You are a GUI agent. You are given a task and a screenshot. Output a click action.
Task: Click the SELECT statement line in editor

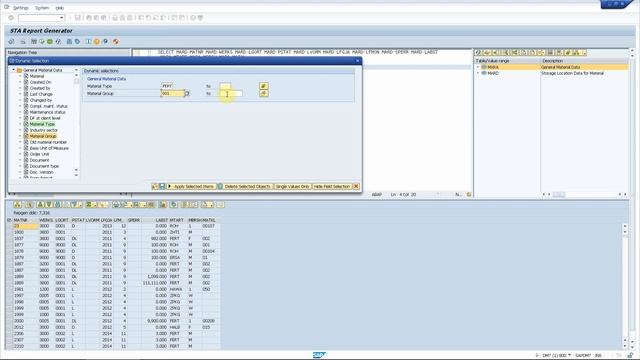pyautogui.click(x=298, y=52)
